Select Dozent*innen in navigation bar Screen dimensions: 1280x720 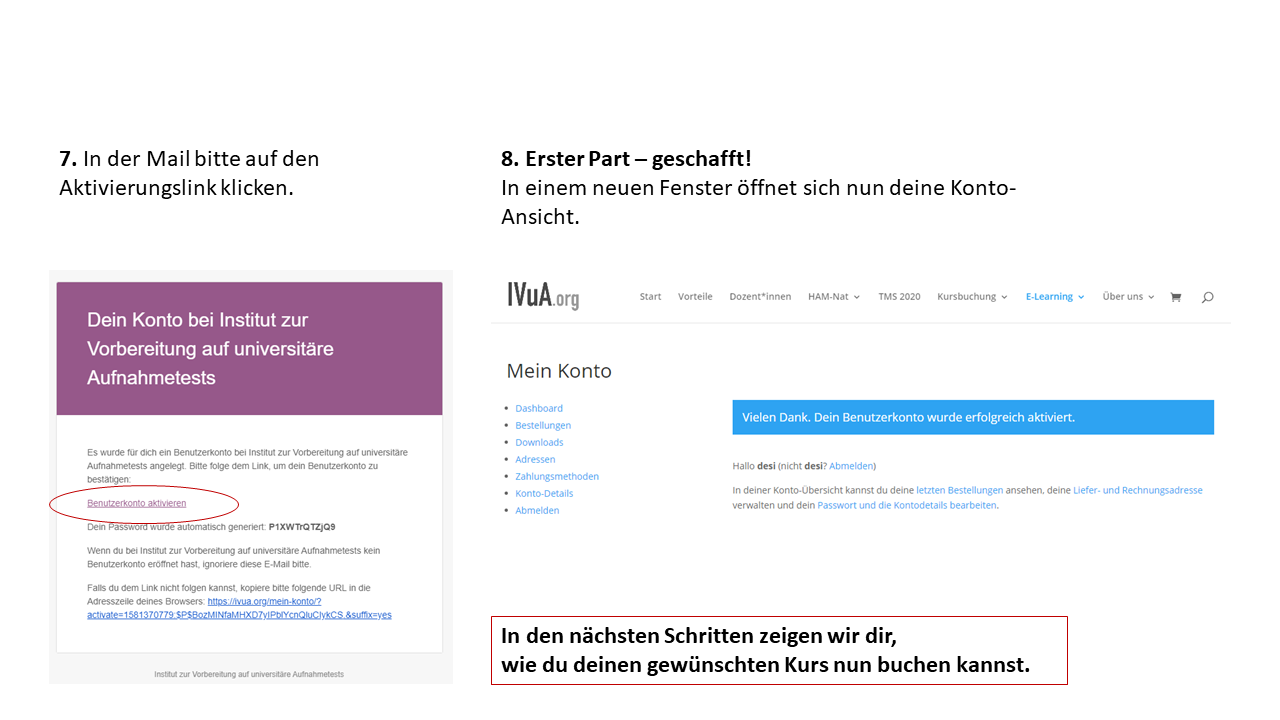[x=760, y=297]
